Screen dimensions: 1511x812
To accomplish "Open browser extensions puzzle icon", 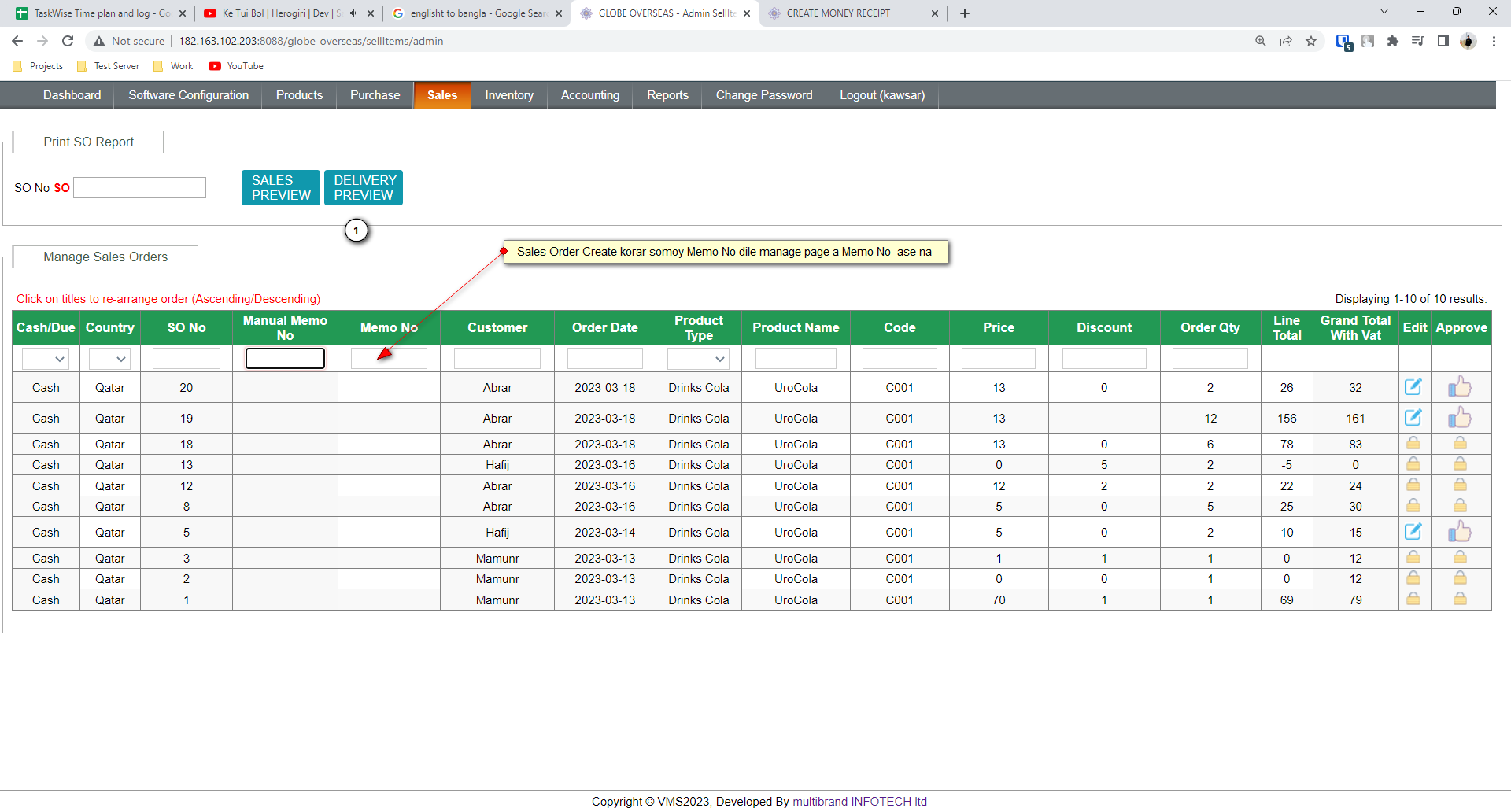I will 1393,41.
